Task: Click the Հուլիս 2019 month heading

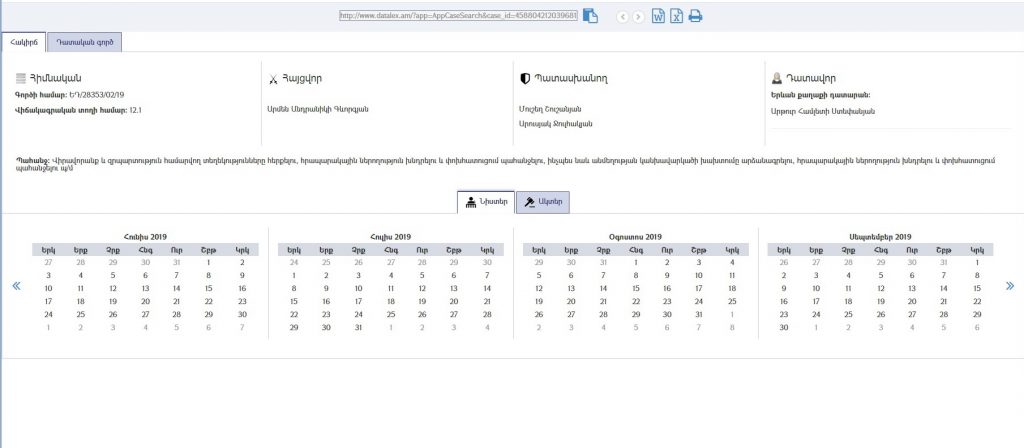Action: 391,237
